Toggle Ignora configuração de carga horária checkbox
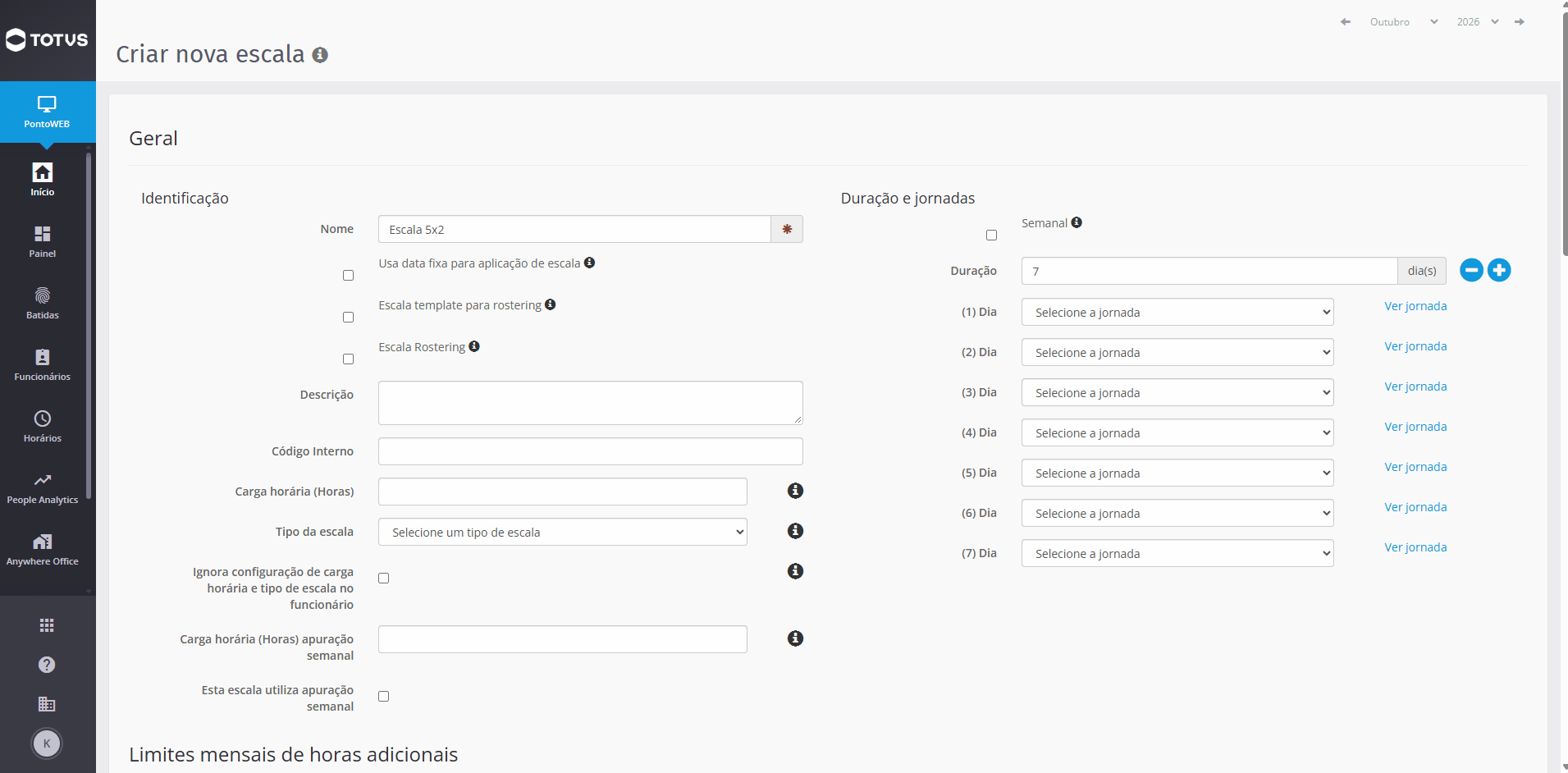Screen dimensions: 1568x773 coord(383,579)
